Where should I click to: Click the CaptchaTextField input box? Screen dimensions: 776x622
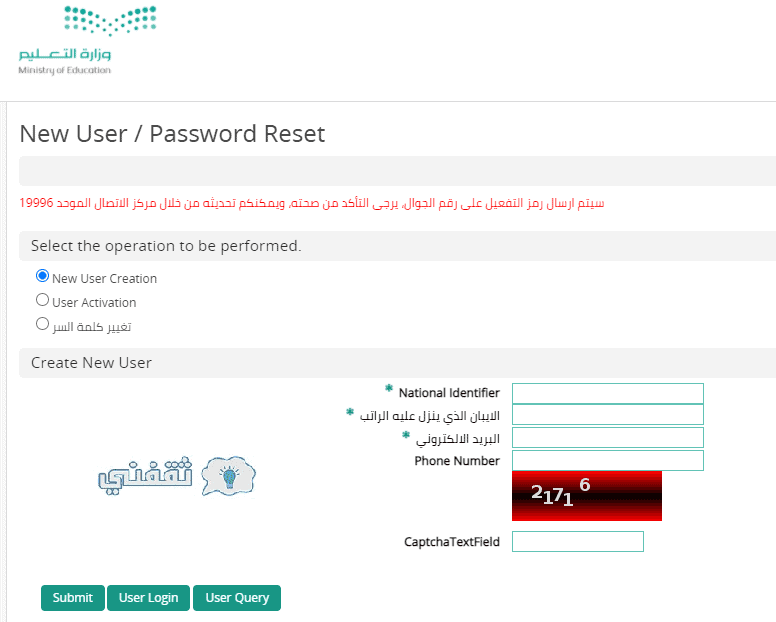click(578, 541)
